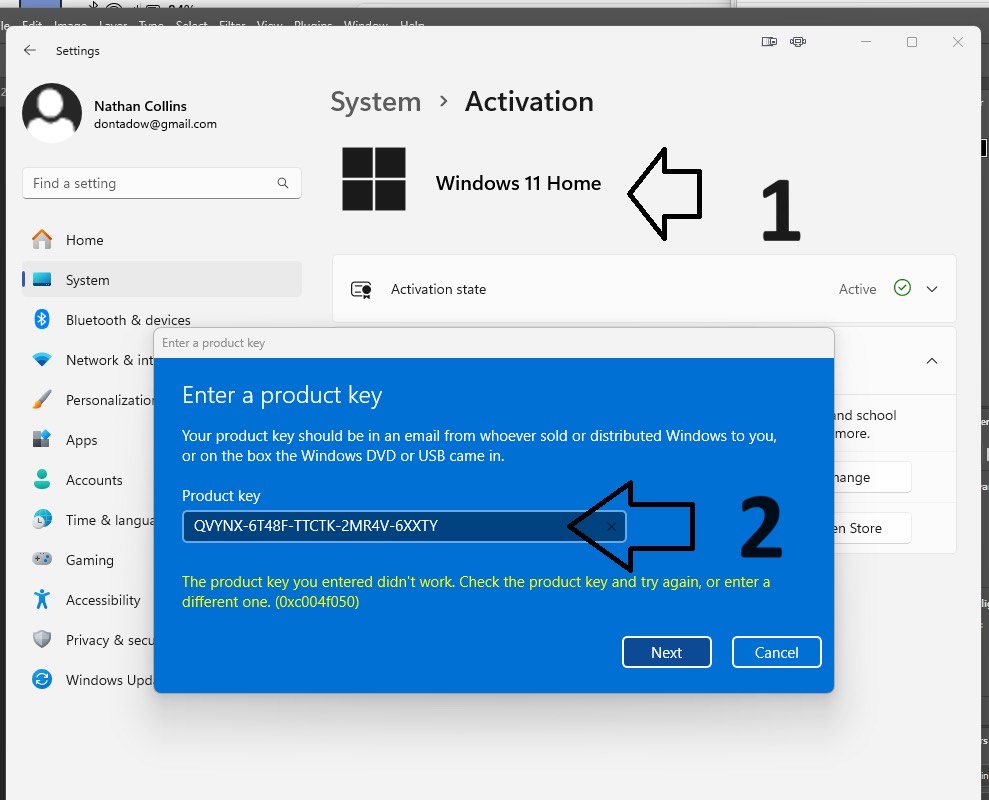Click the Activation page heading
Image resolution: width=989 pixels, height=800 pixels.
(529, 102)
